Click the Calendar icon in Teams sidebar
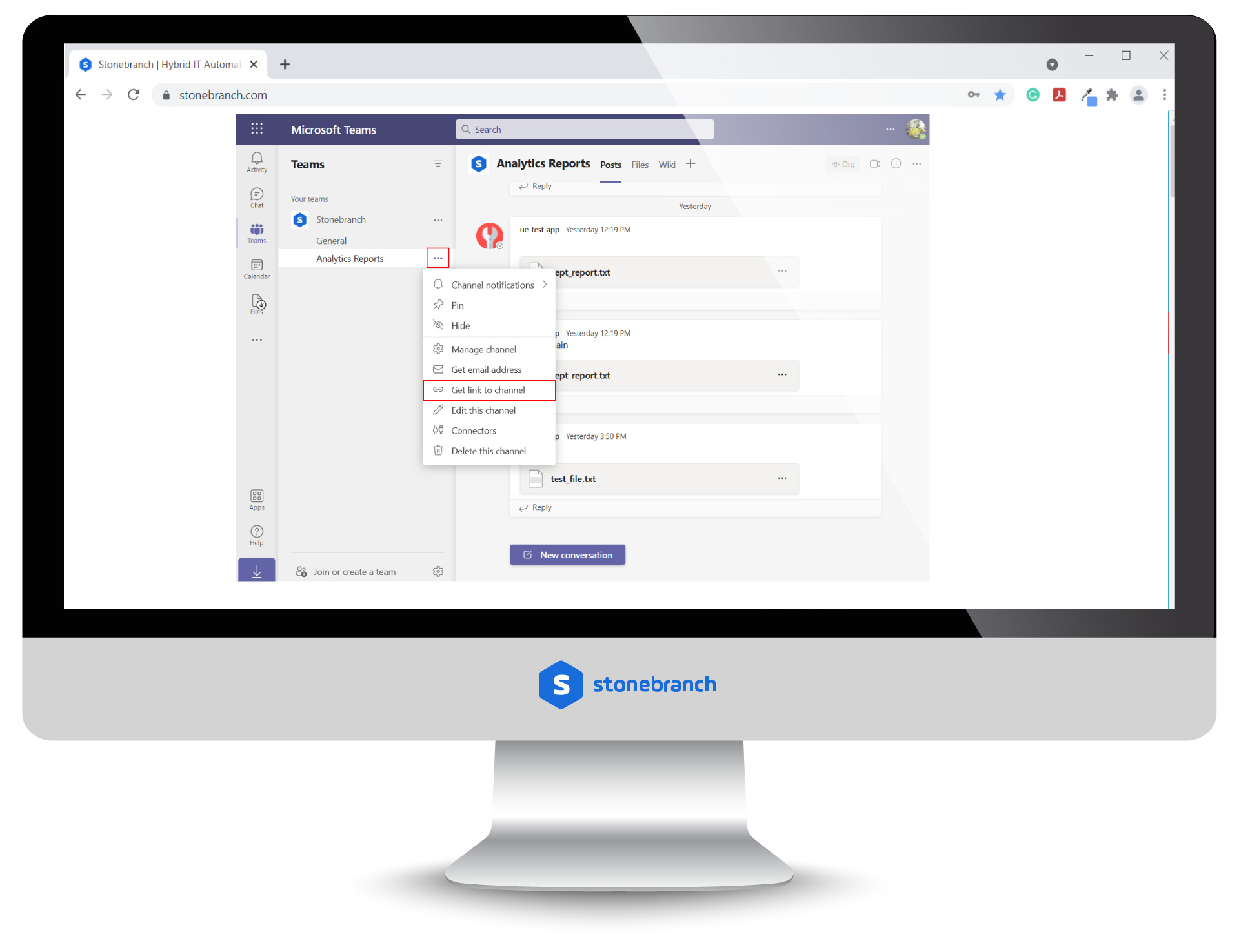The image size is (1239, 952). (256, 270)
